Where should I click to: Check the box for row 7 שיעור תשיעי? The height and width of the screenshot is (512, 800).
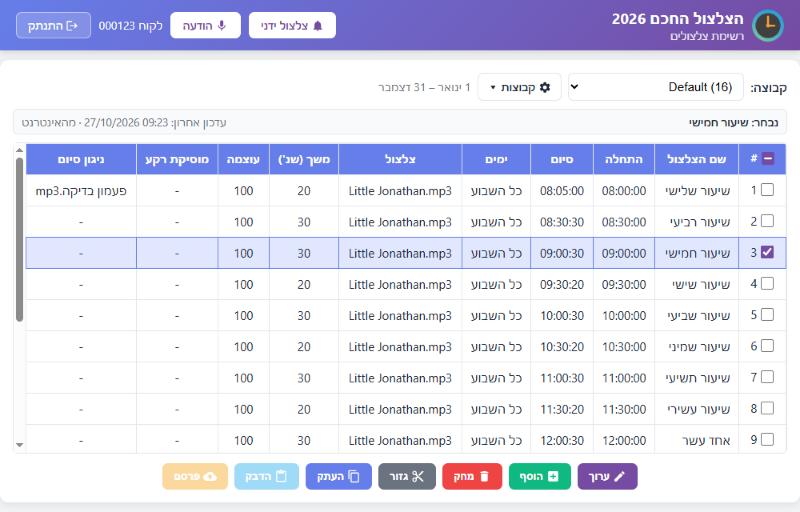[x=767, y=377]
